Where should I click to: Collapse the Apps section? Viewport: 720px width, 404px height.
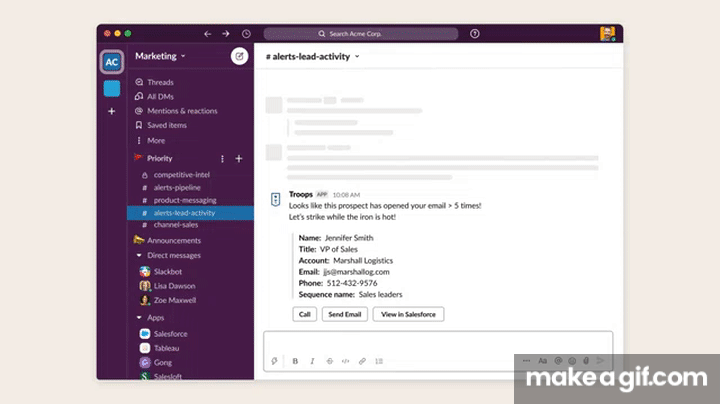tap(138, 317)
